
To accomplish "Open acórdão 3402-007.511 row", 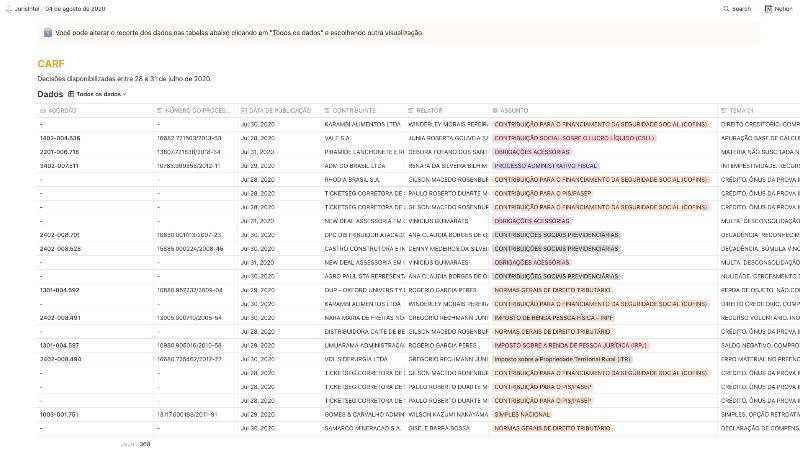I will coord(59,166).
